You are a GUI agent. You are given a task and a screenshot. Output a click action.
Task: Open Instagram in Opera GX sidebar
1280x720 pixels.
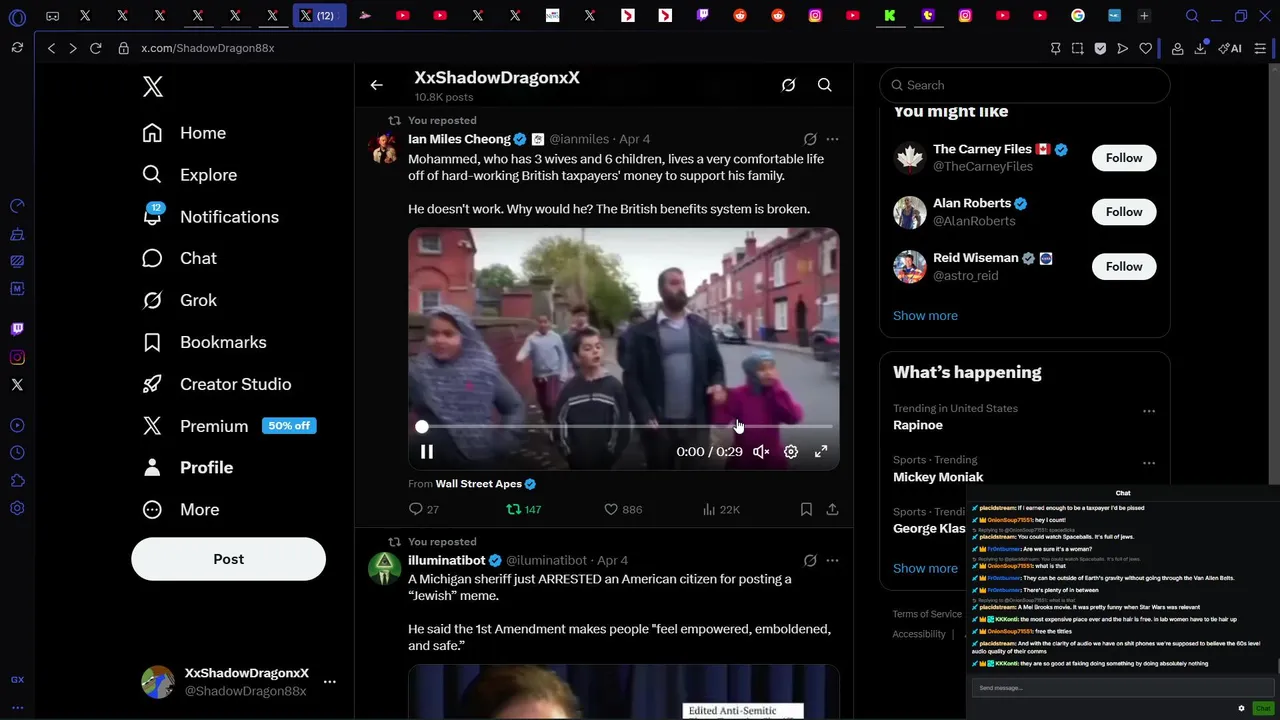point(17,357)
